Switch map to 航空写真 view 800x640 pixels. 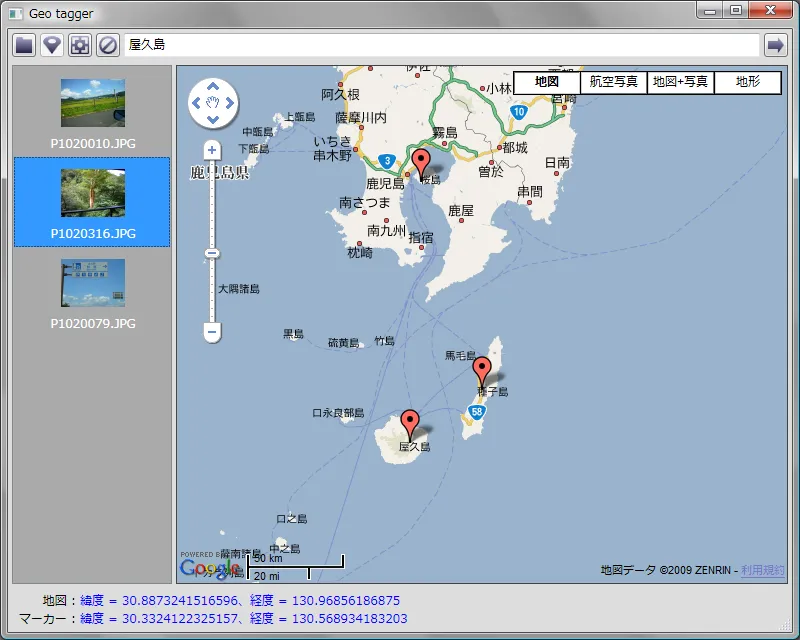coord(613,82)
